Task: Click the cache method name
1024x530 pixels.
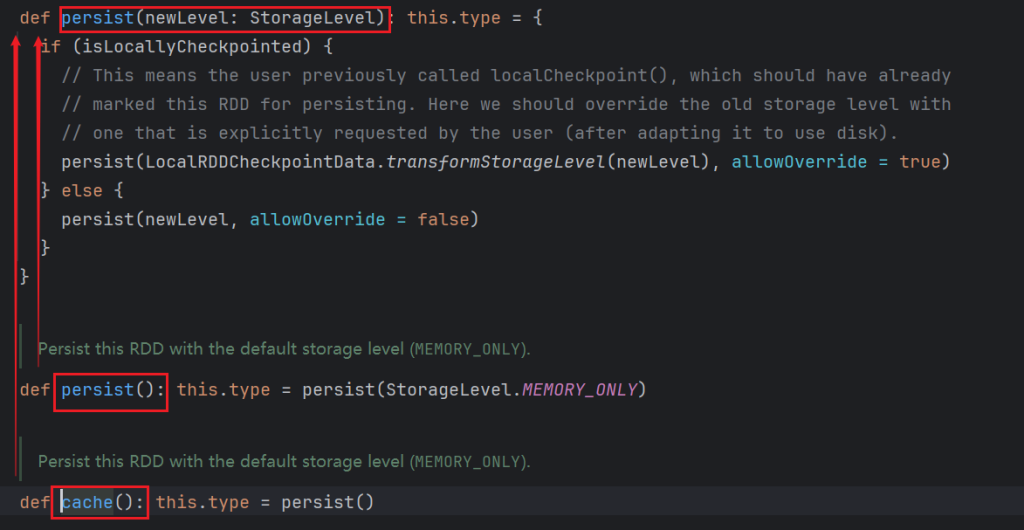Action: pos(87,502)
